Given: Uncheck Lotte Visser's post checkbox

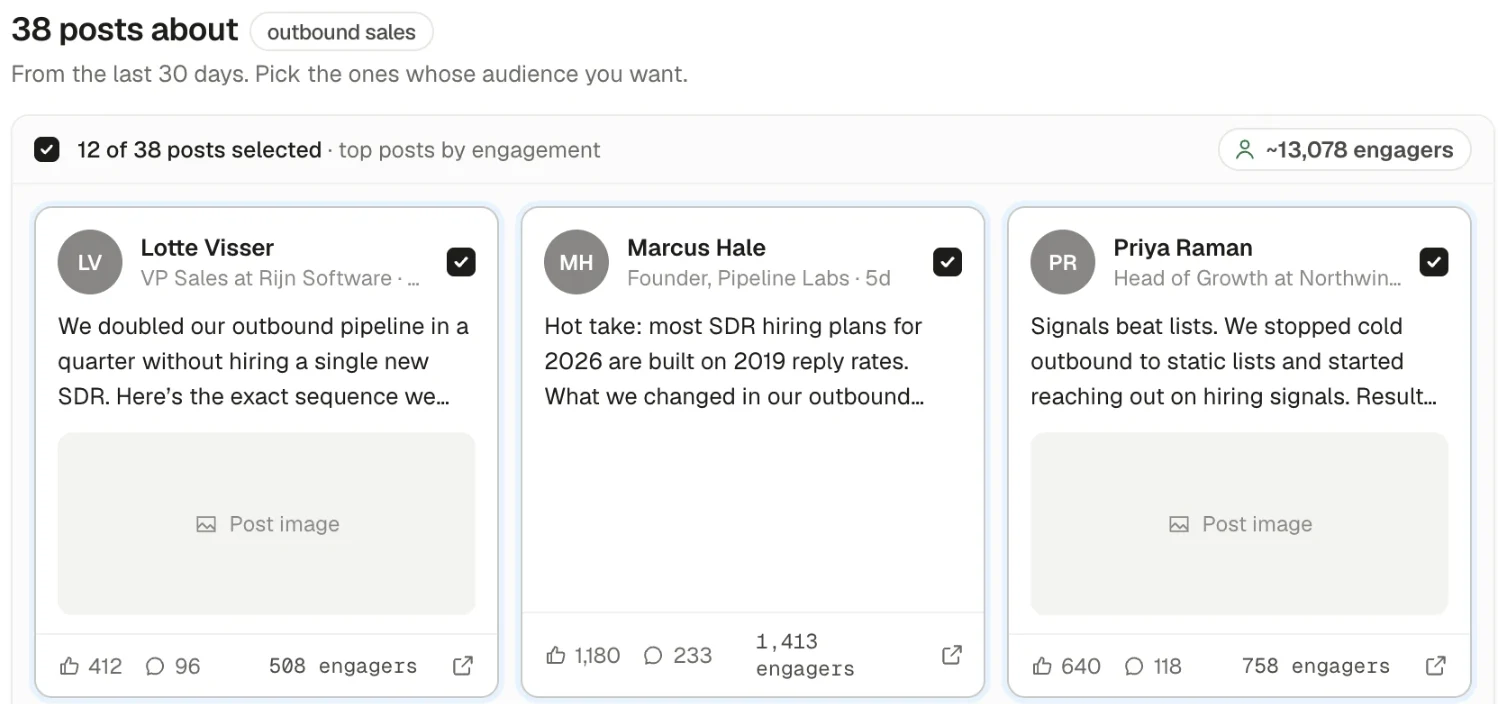Looking at the screenshot, I should (461, 262).
